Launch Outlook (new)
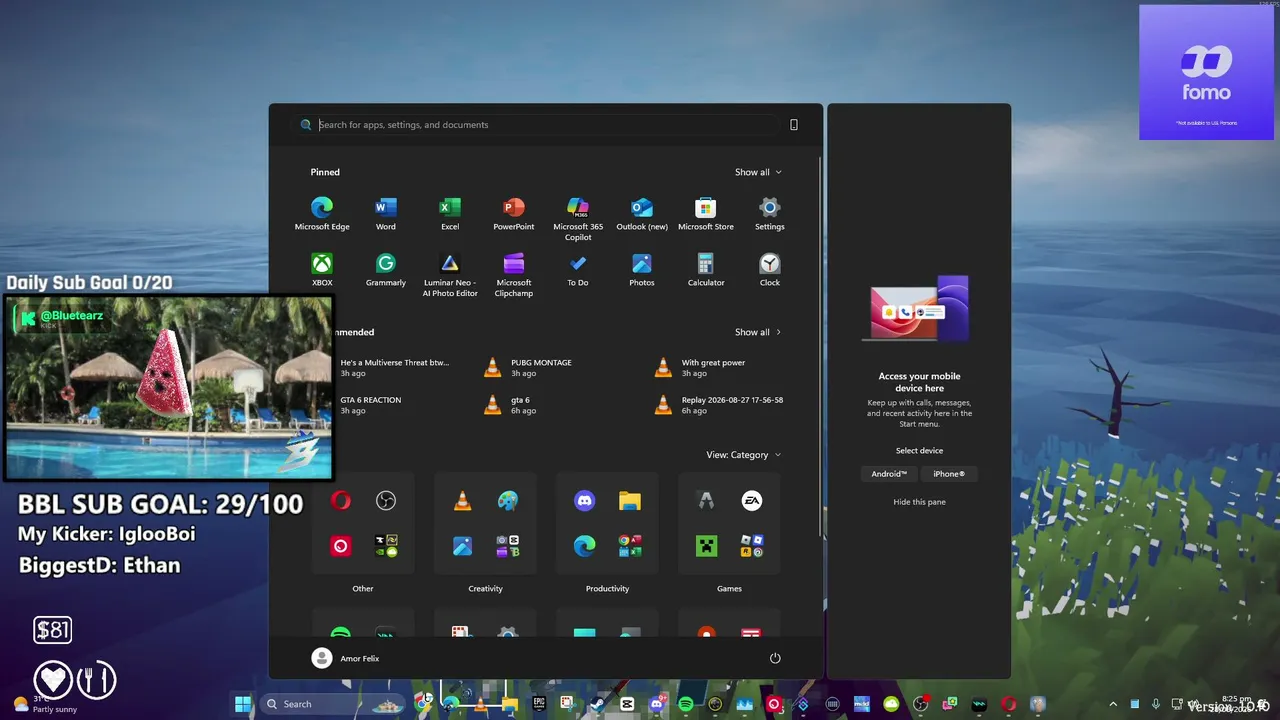The image size is (1280, 720). point(642,213)
